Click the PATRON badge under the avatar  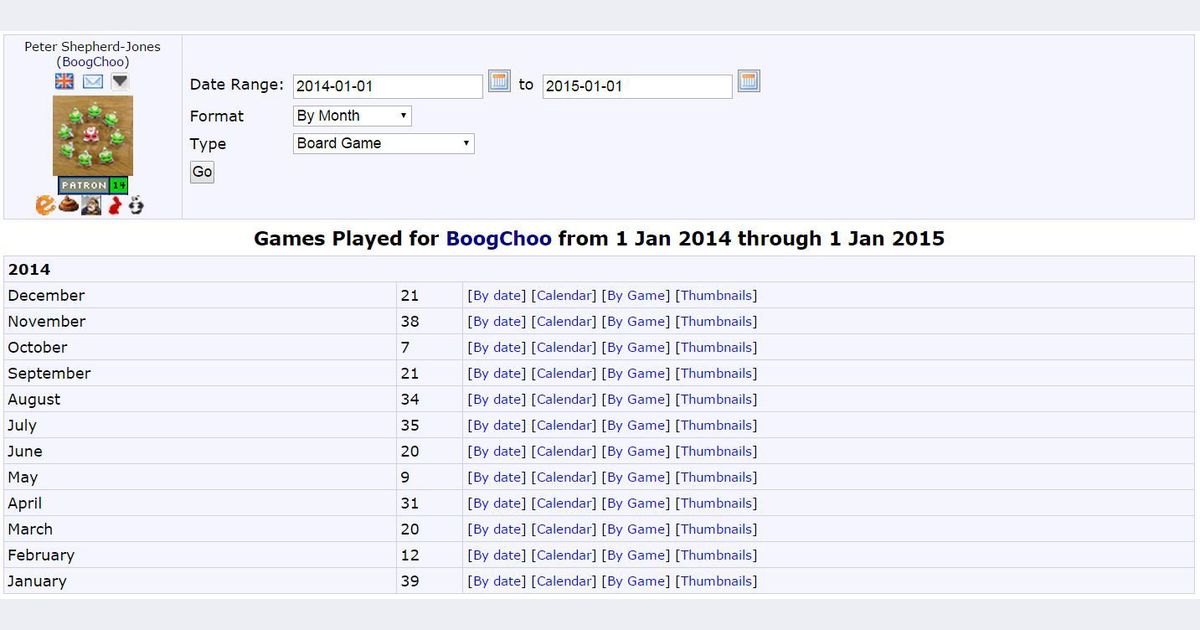click(84, 184)
